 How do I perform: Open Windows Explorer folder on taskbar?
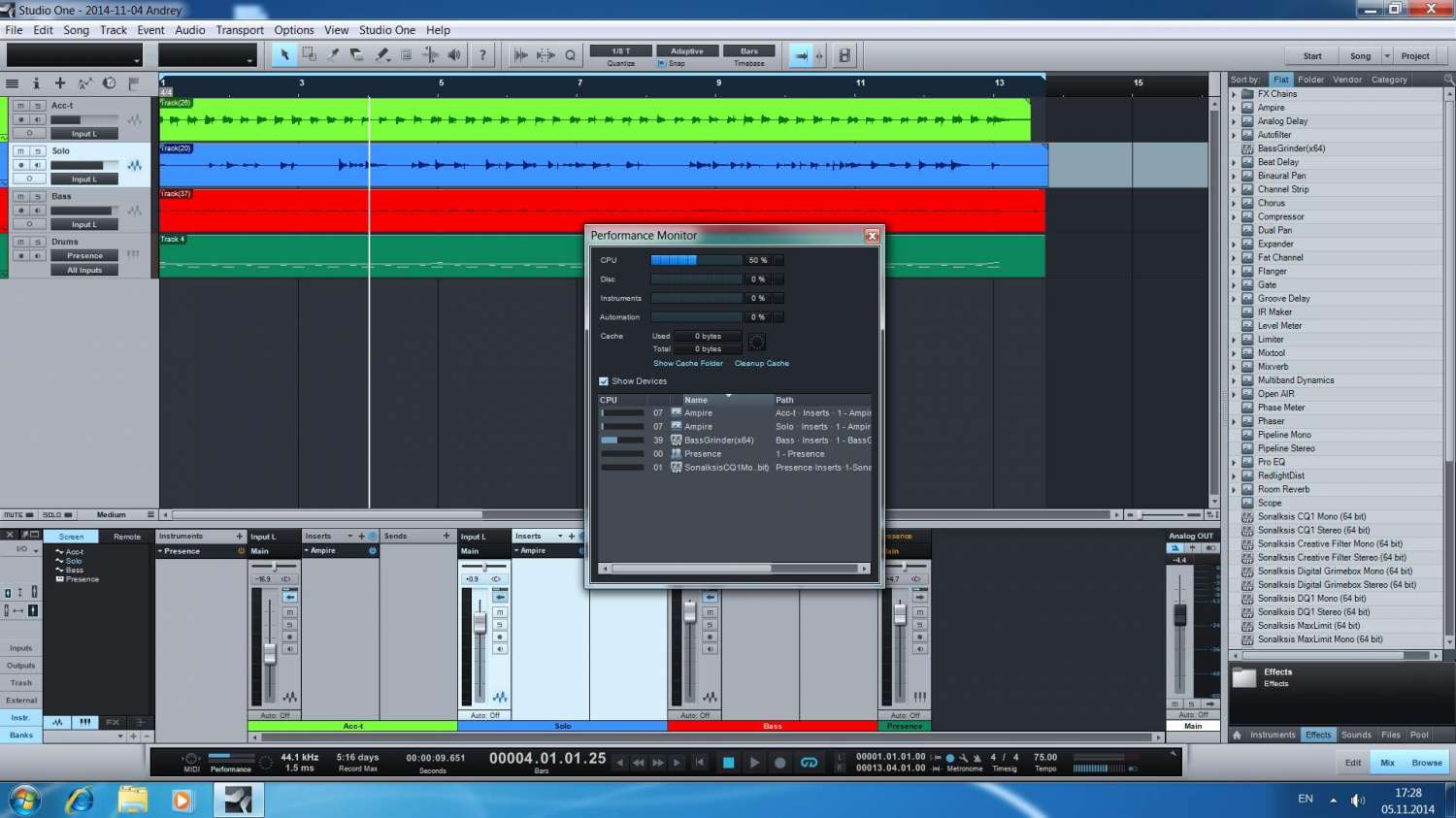pos(132,801)
